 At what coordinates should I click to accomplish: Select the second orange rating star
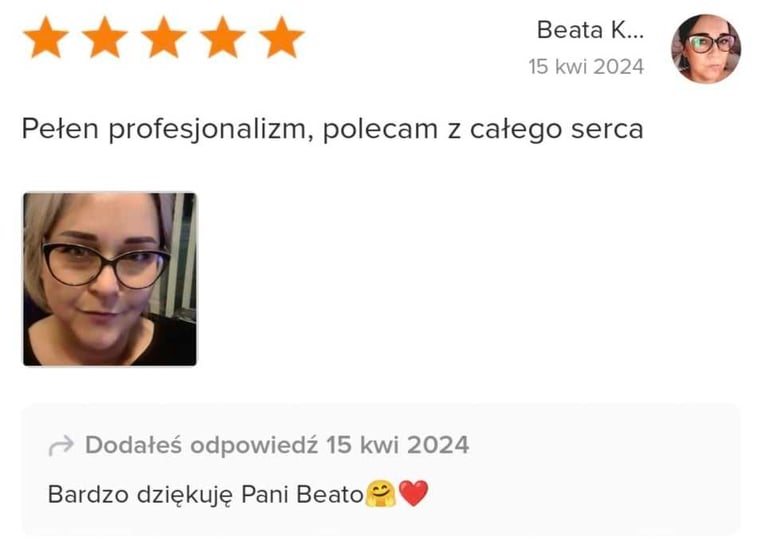(x=105, y=38)
